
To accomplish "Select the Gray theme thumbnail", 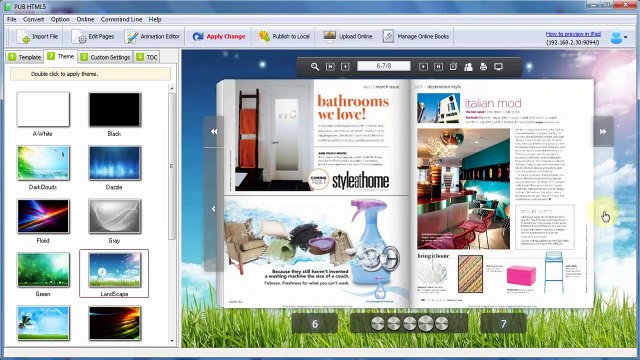I will [x=115, y=216].
